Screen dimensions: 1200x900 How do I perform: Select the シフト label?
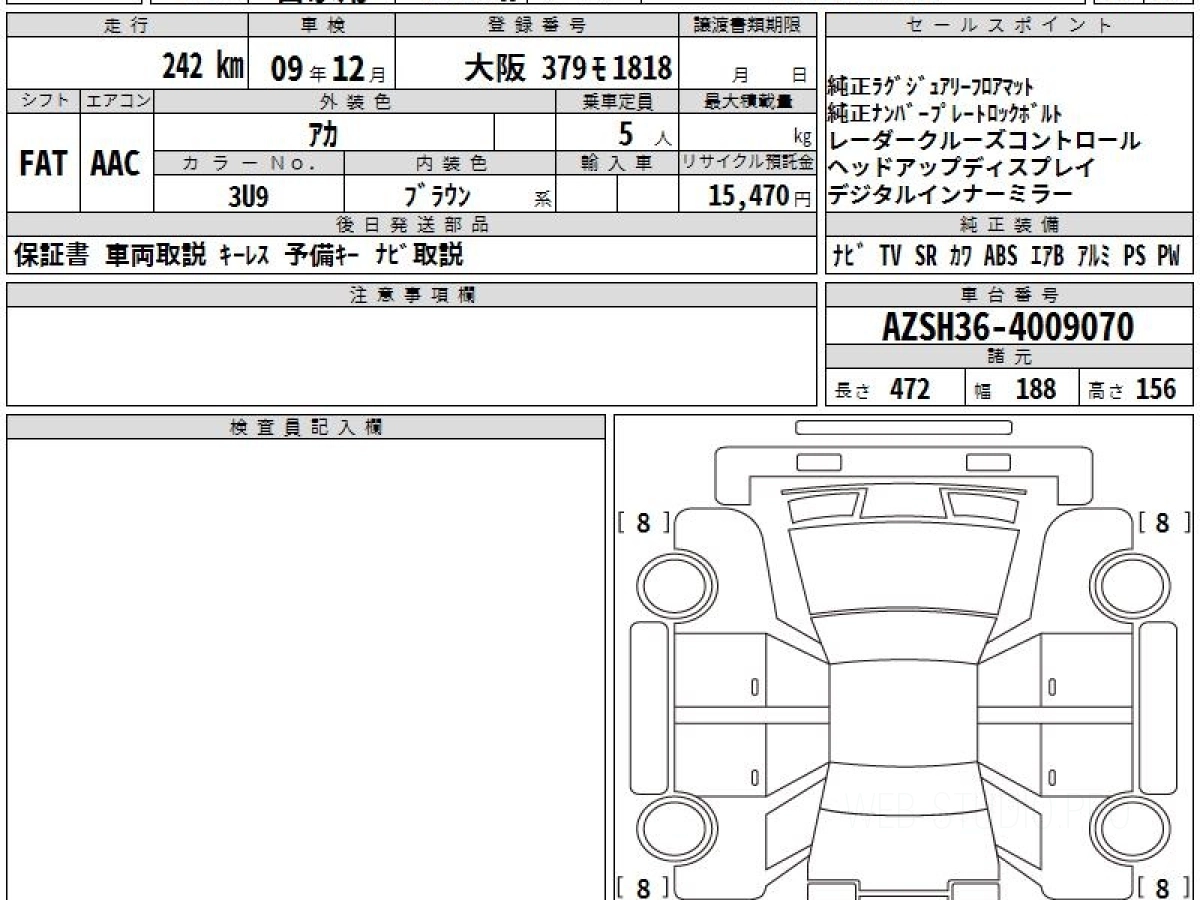(x=42, y=100)
